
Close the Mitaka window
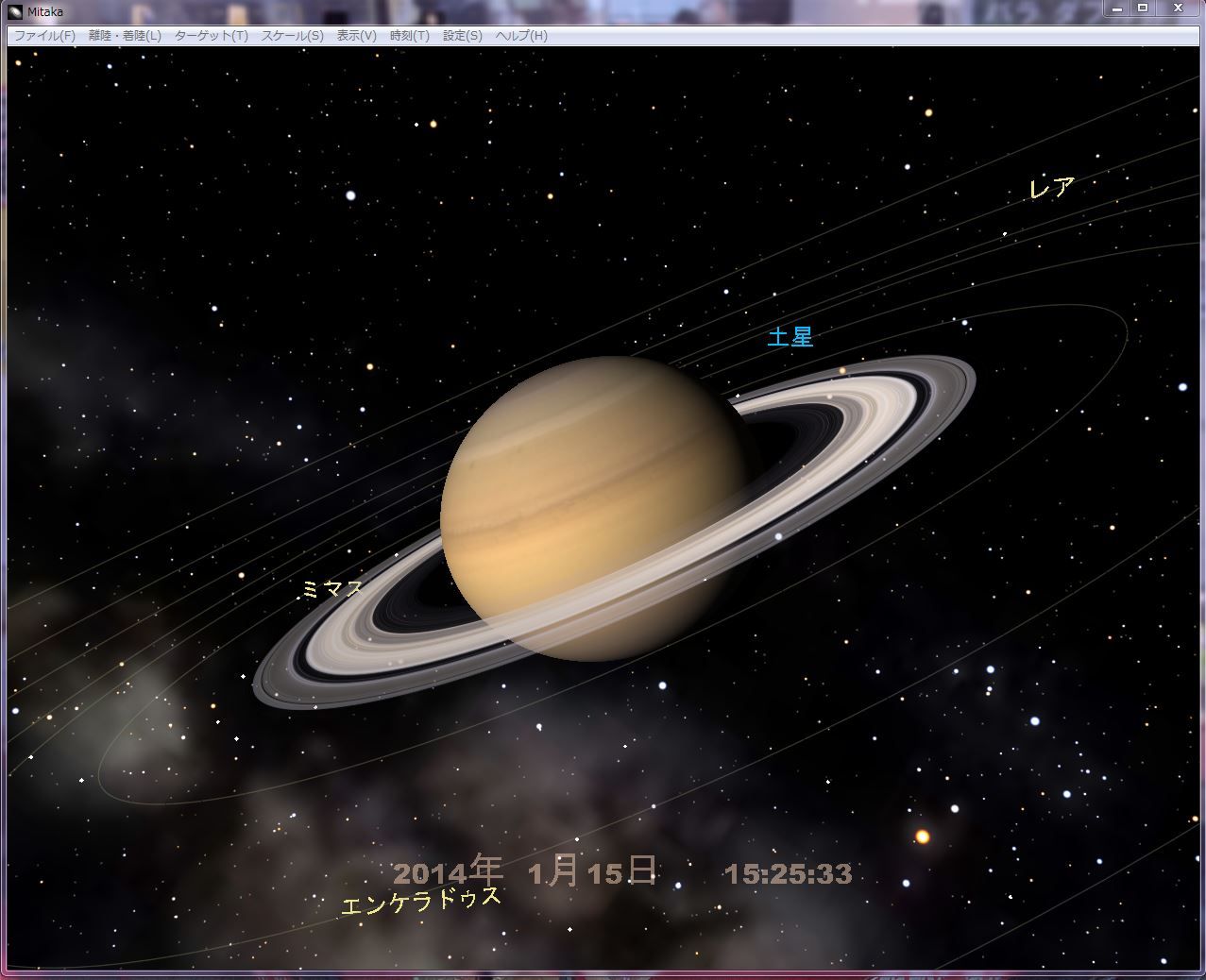(1177, 8)
